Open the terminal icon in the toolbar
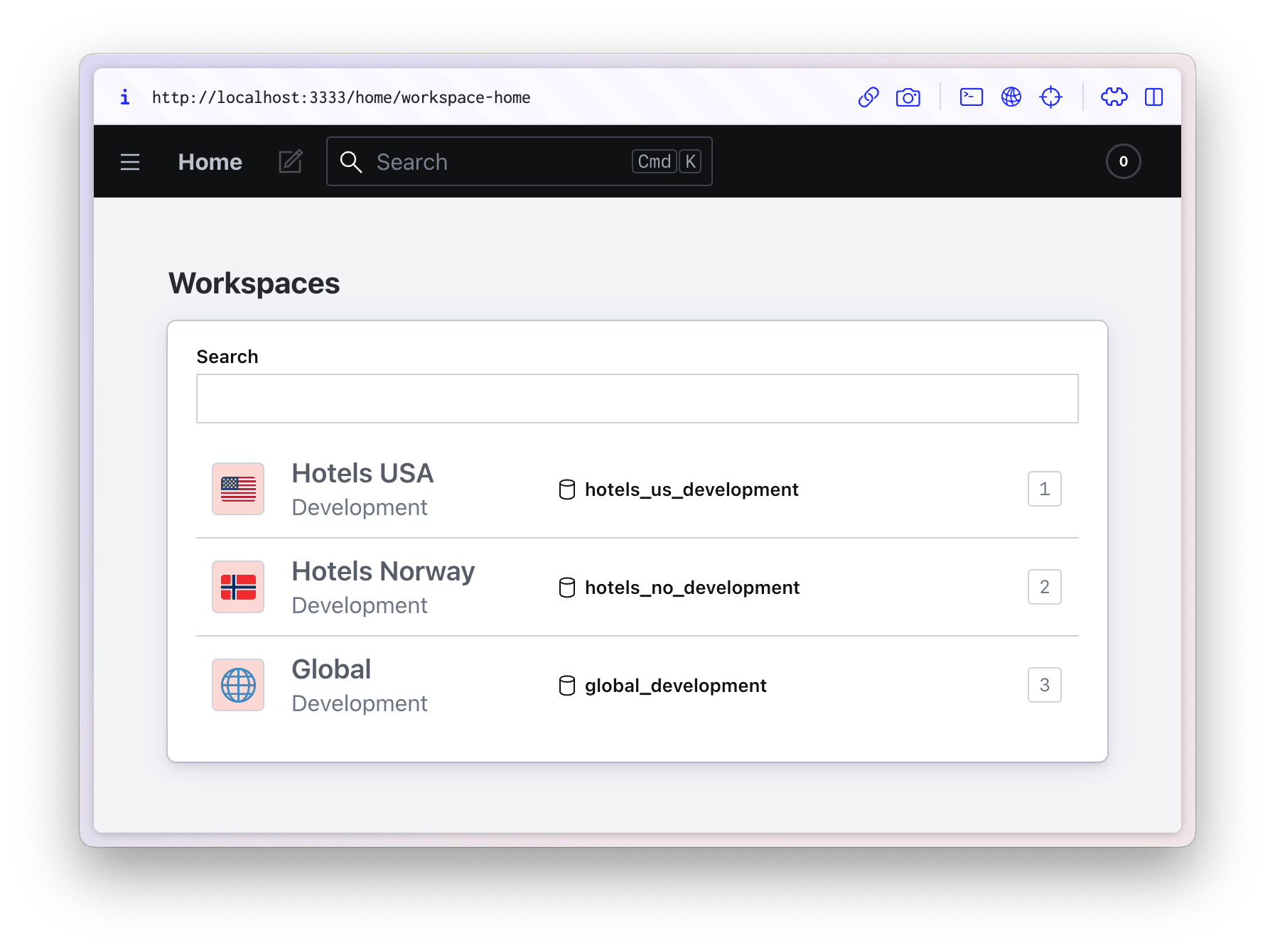 tap(971, 97)
